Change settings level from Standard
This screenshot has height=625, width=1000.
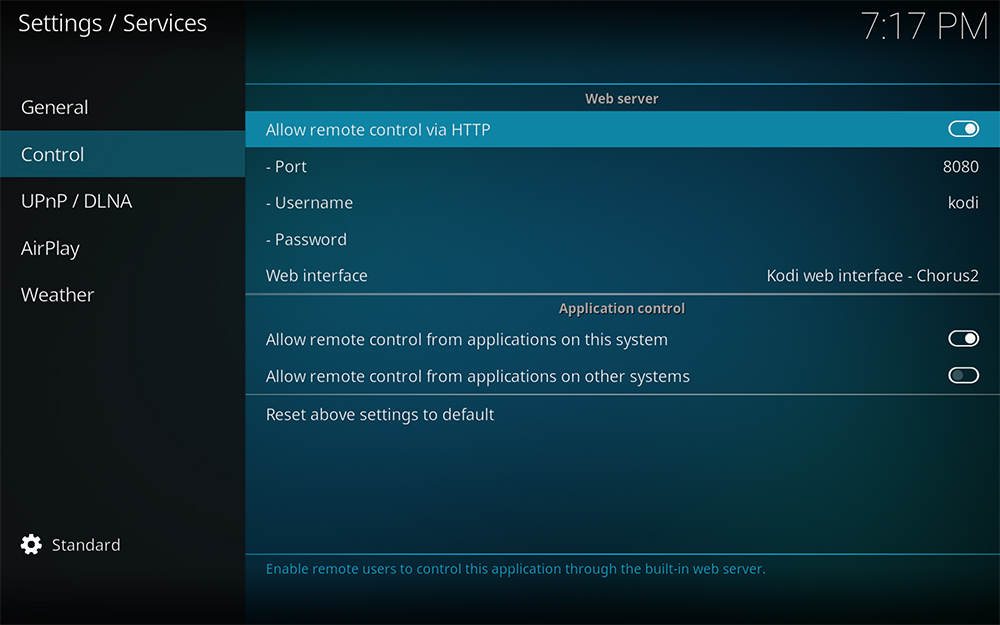pos(86,544)
